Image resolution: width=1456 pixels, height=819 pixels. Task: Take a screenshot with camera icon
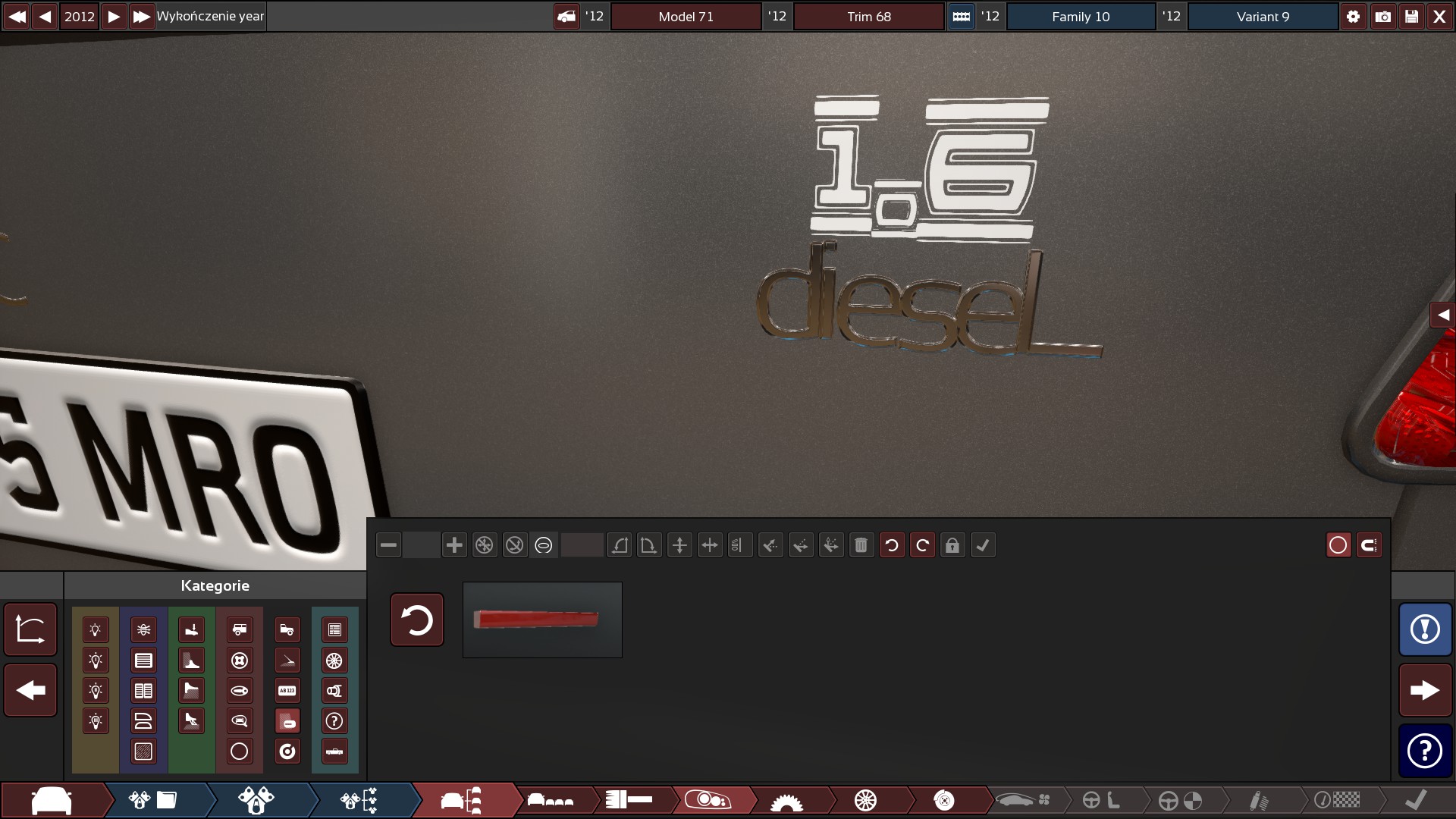click(x=1382, y=17)
